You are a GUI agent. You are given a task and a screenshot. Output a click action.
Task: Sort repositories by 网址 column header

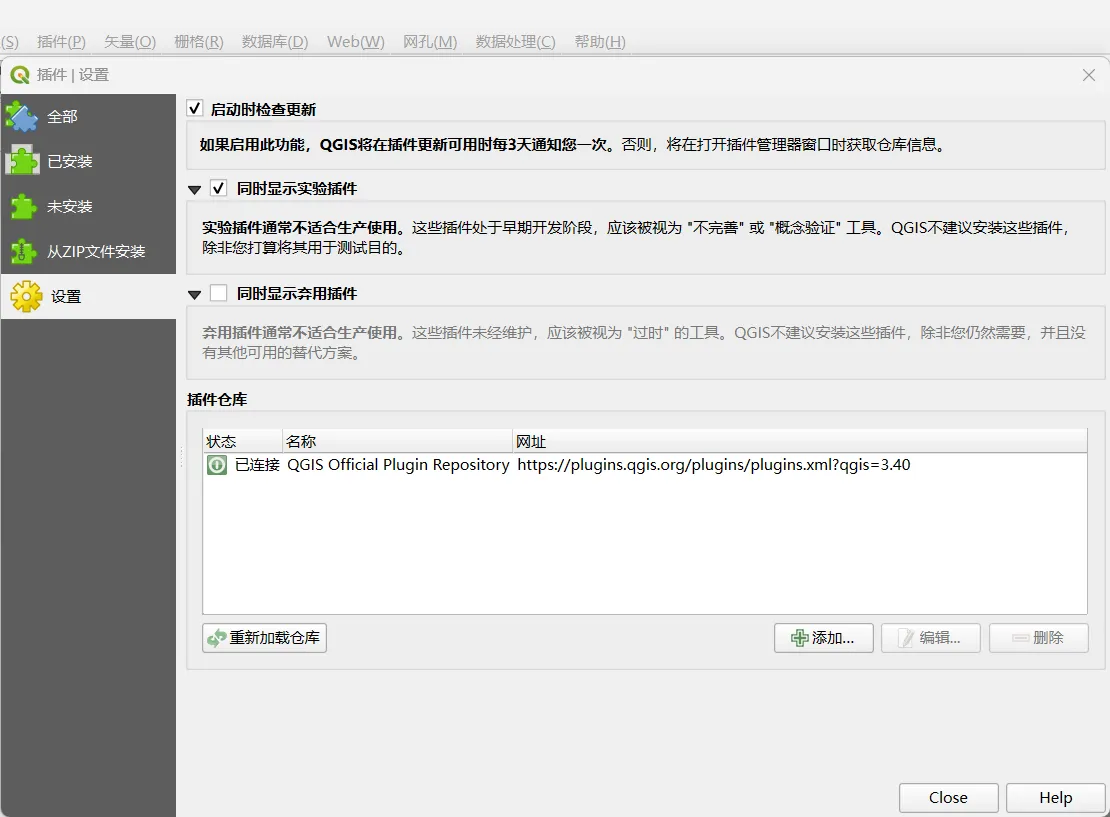pos(800,441)
